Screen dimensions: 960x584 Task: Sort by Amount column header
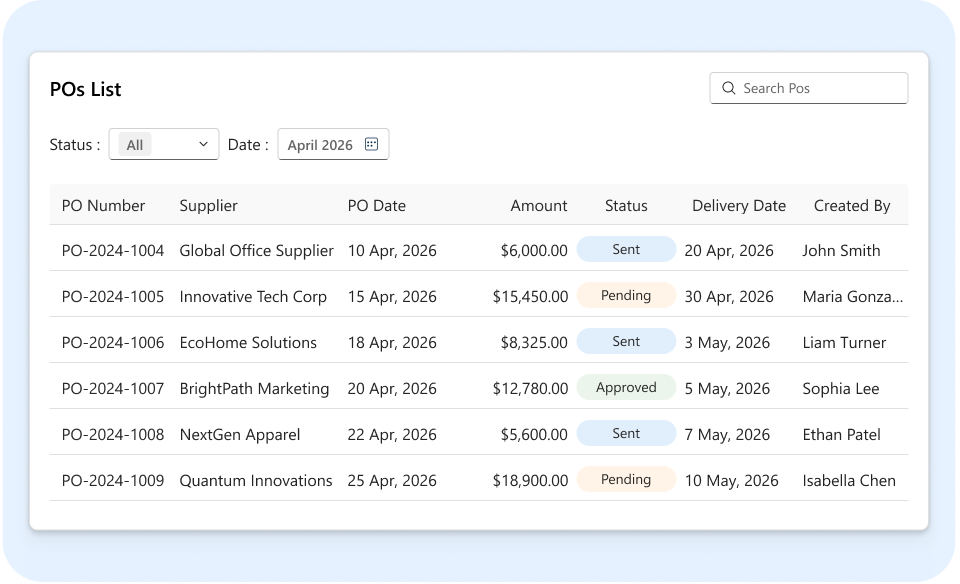coord(539,206)
